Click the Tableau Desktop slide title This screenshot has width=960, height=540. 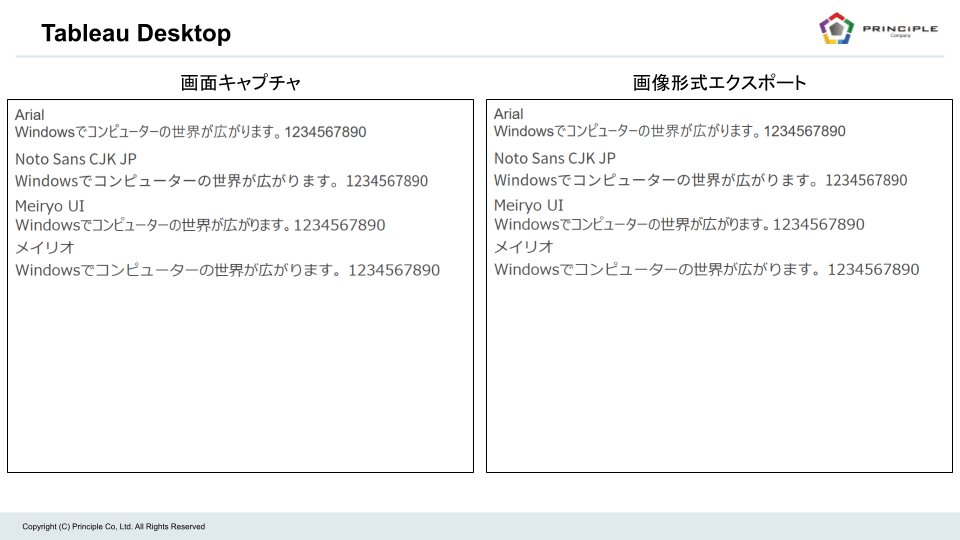[136, 33]
